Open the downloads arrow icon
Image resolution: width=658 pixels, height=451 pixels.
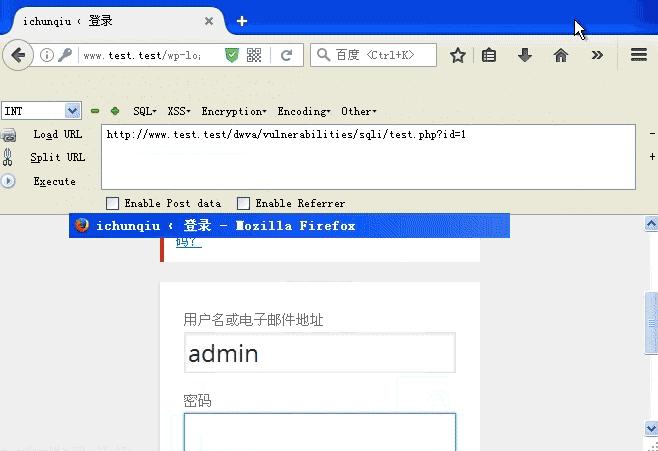point(525,55)
